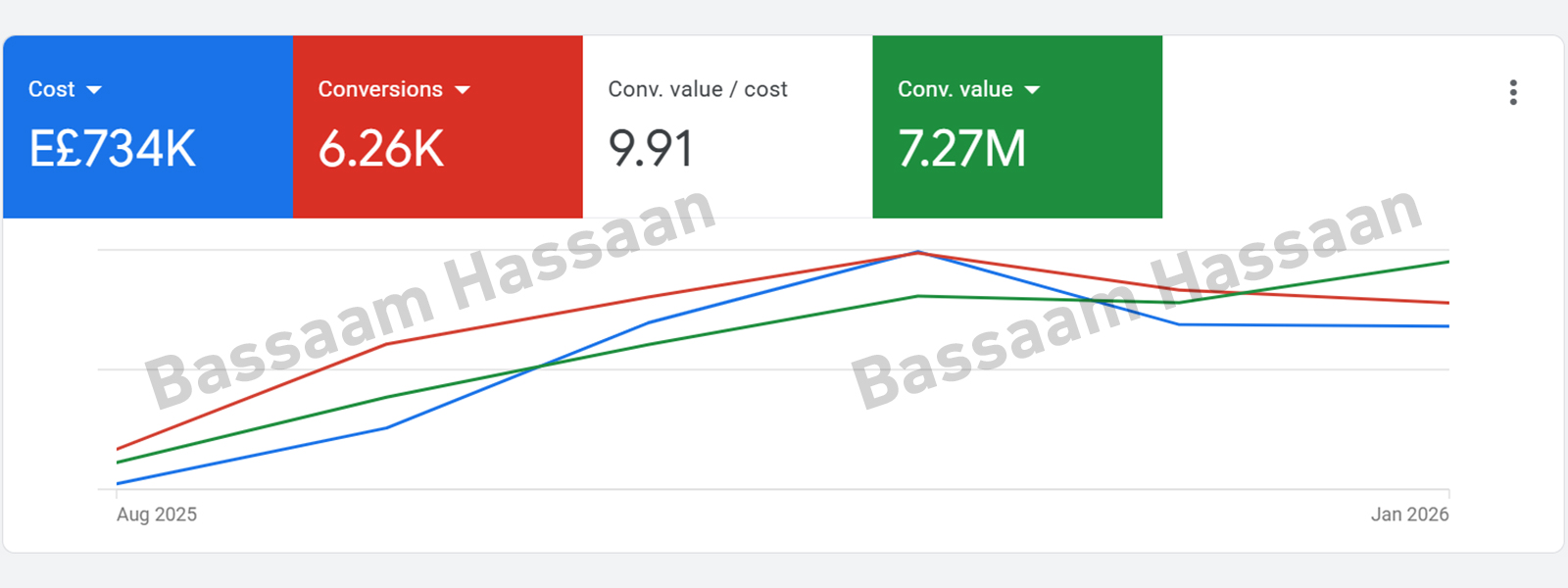Click the 6.26K conversions figure
This screenshot has width=1568, height=588.
coord(381,149)
